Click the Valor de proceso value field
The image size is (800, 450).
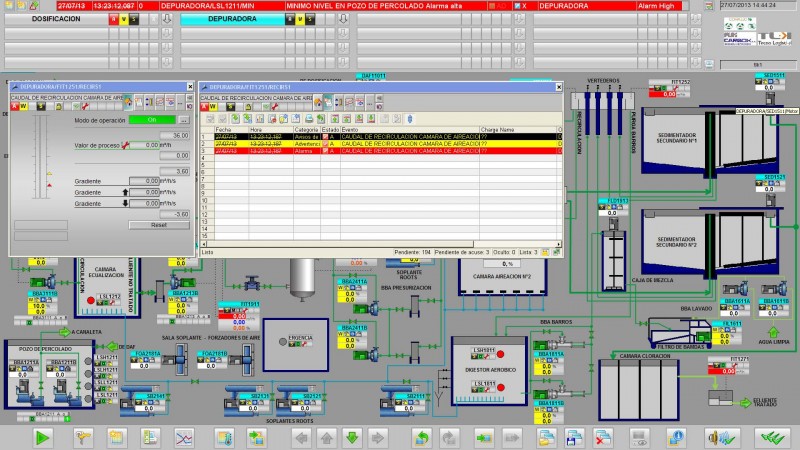tap(144, 145)
